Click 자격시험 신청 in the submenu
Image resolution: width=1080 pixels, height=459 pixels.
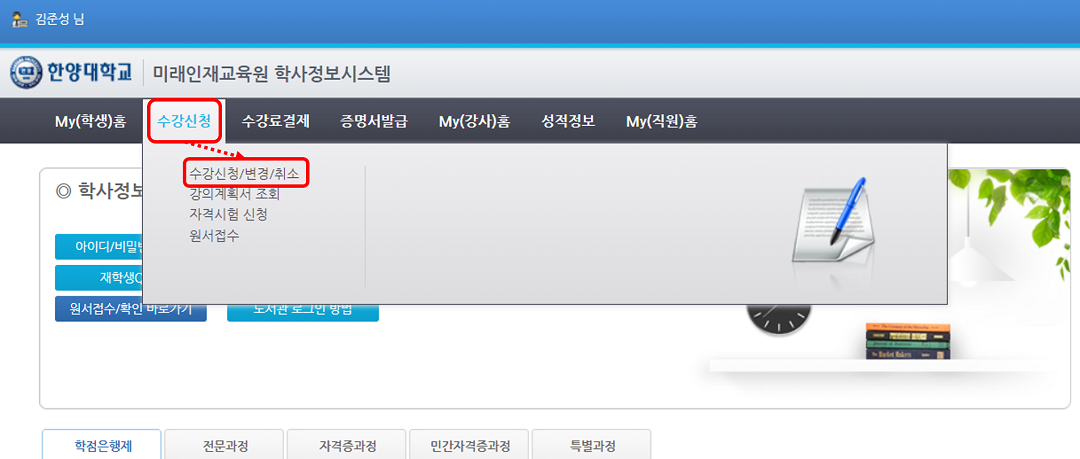pos(228,215)
